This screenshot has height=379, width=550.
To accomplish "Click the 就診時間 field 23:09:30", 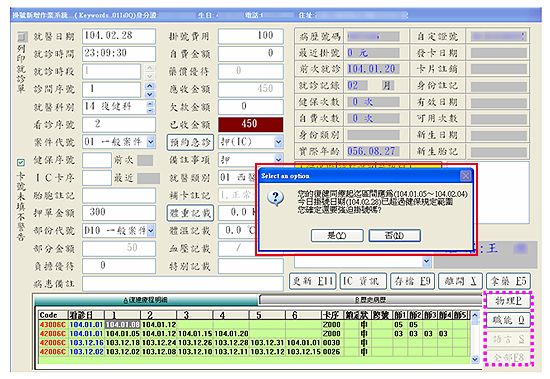I will [x=119, y=54].
